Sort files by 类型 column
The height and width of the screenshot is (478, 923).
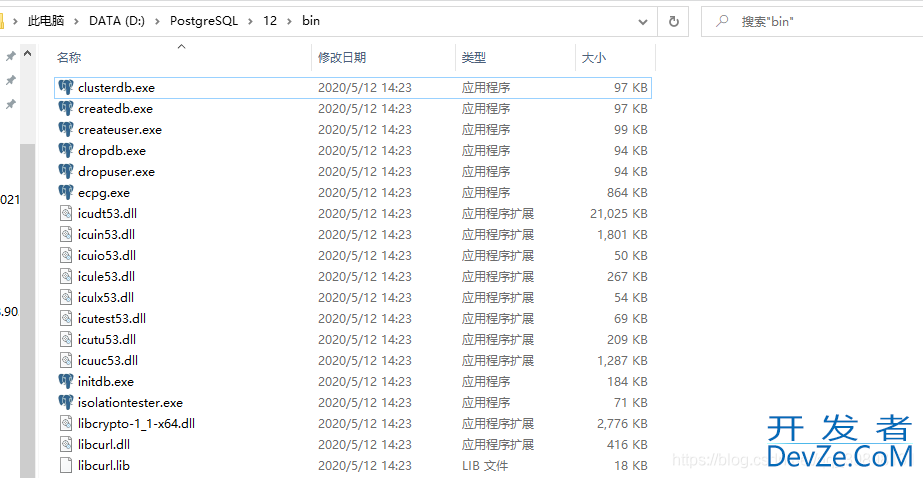[474, 58]
